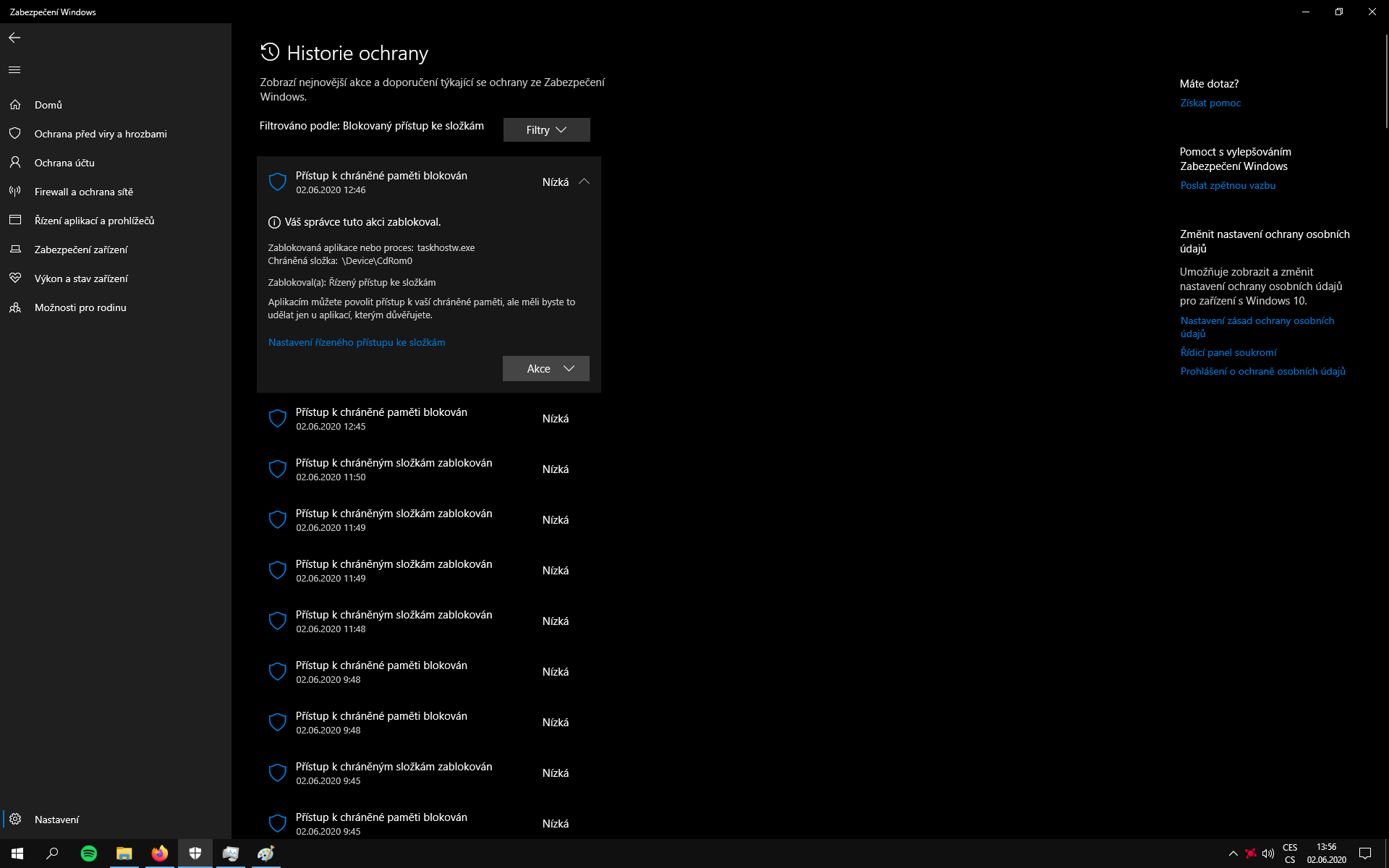The width and height of the screenshot is (1389, 868).
Task: Click Získat pomoc link
Action: [1210, 103]
